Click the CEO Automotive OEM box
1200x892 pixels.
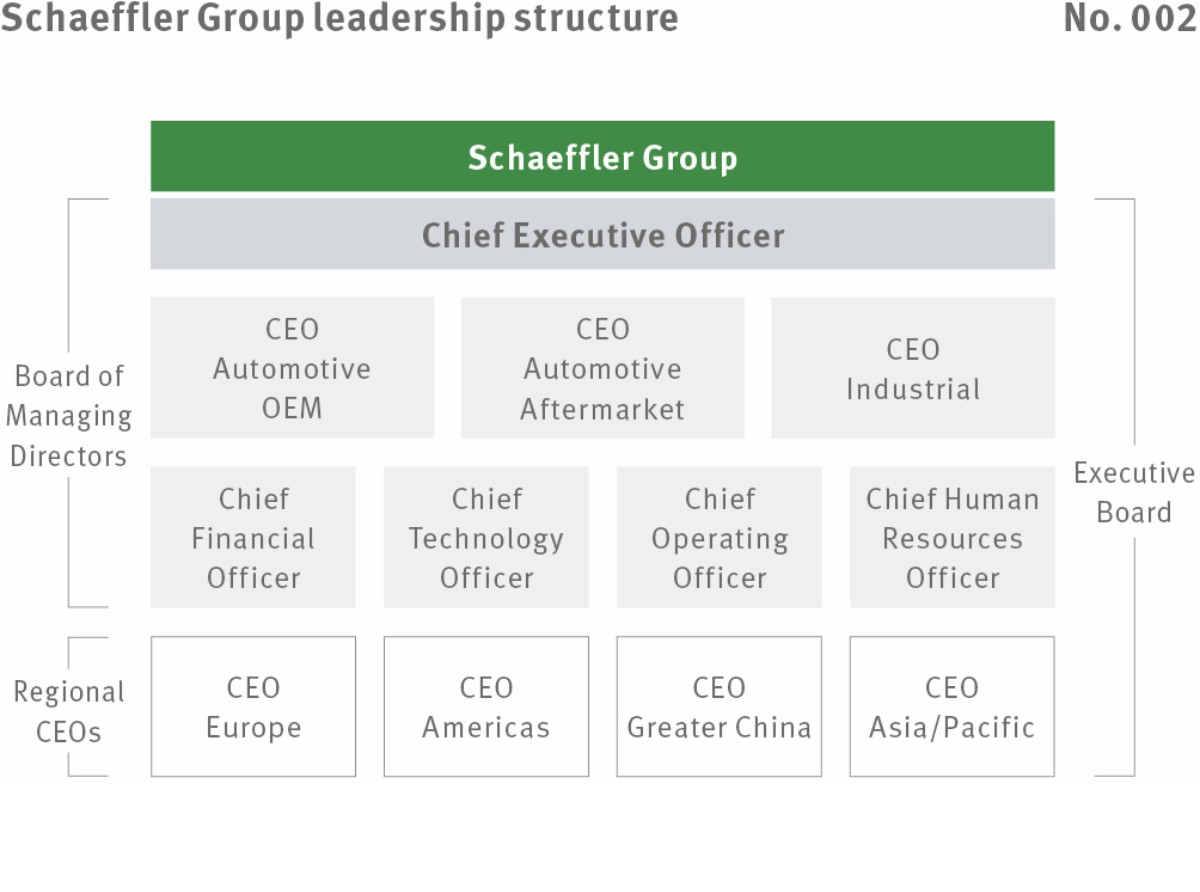pos(292,368)
